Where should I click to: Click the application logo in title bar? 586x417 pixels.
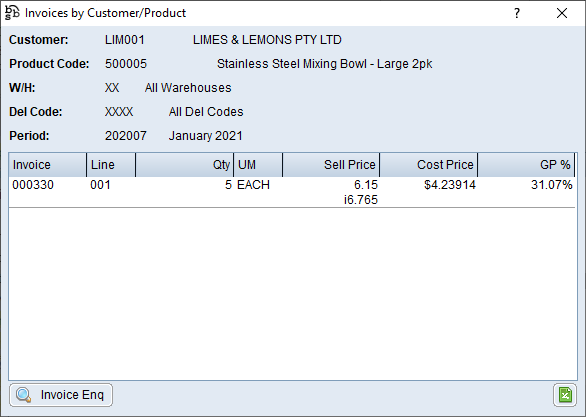click(12, 13)
